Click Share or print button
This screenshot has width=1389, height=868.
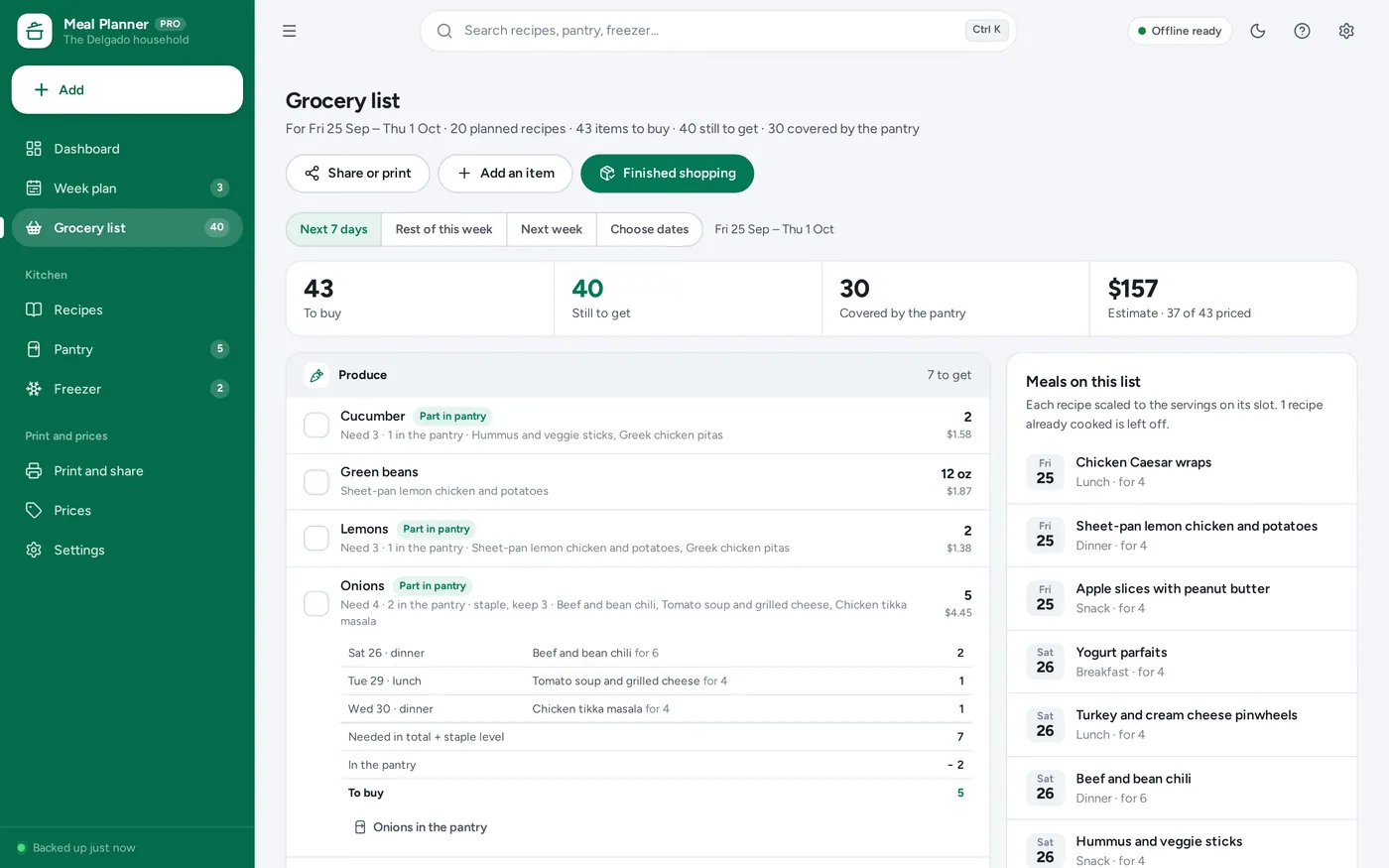tap(358, 174)
